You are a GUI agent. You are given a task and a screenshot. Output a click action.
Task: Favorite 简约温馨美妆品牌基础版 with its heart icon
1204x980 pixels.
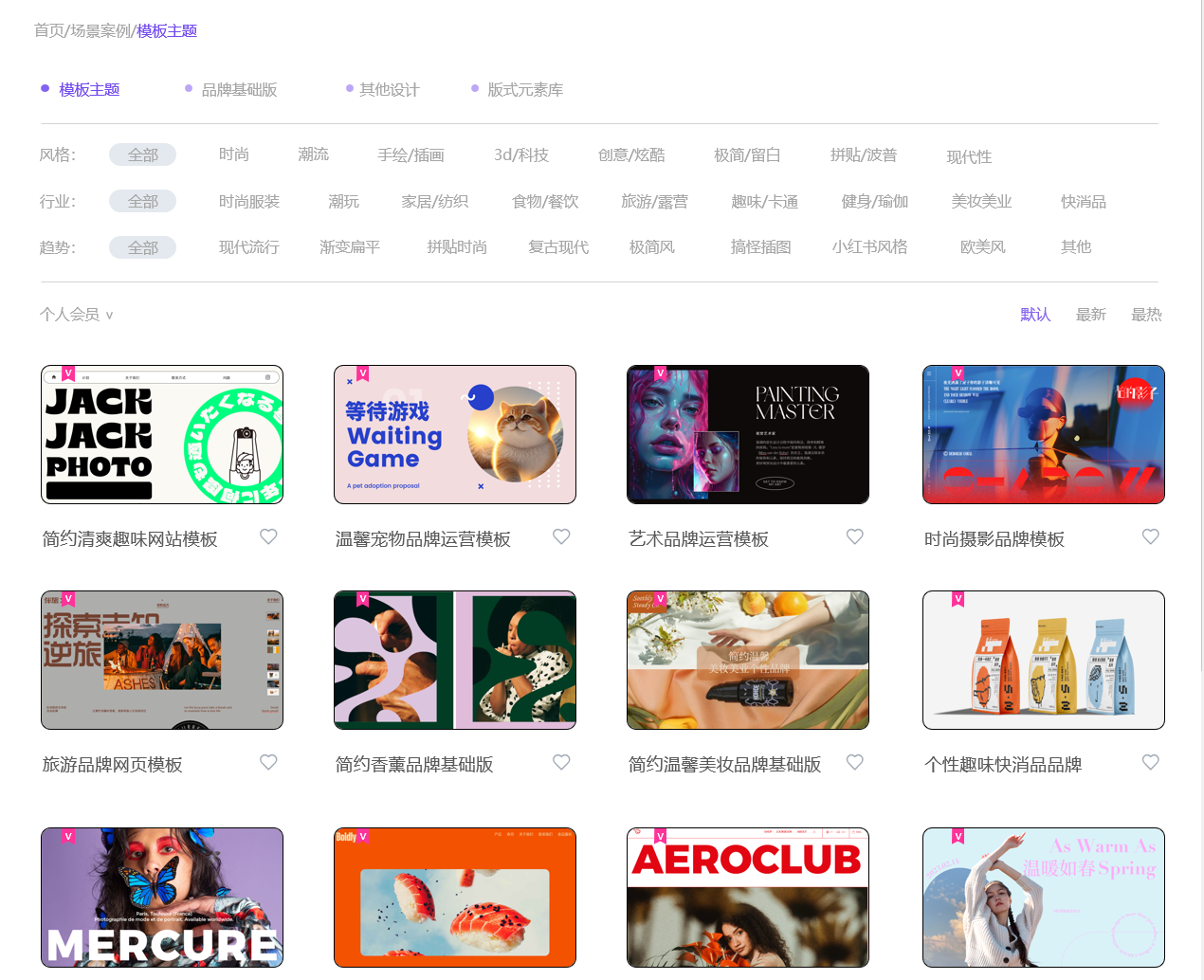[x=854, y=762]
